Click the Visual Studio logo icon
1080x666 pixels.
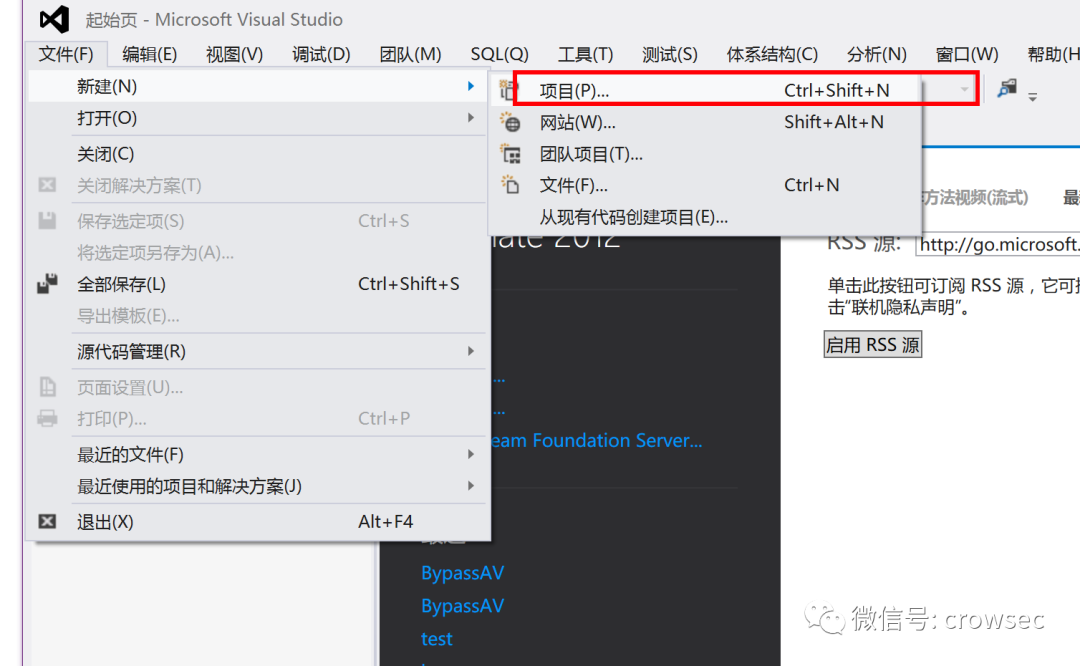54,19
